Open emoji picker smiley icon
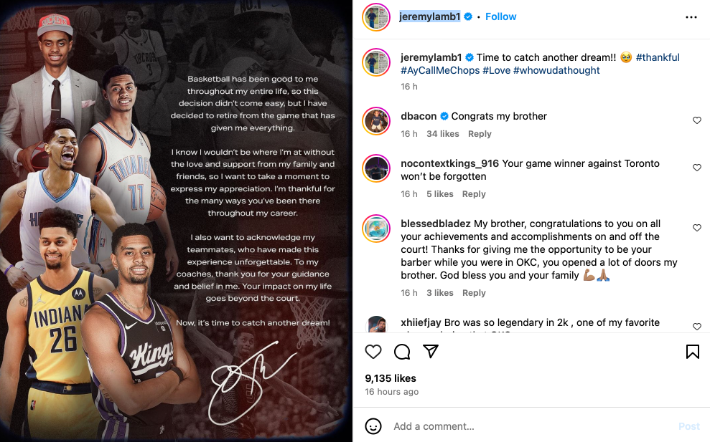The height and width of the screenshot is (442, 710). coord(373,426)
